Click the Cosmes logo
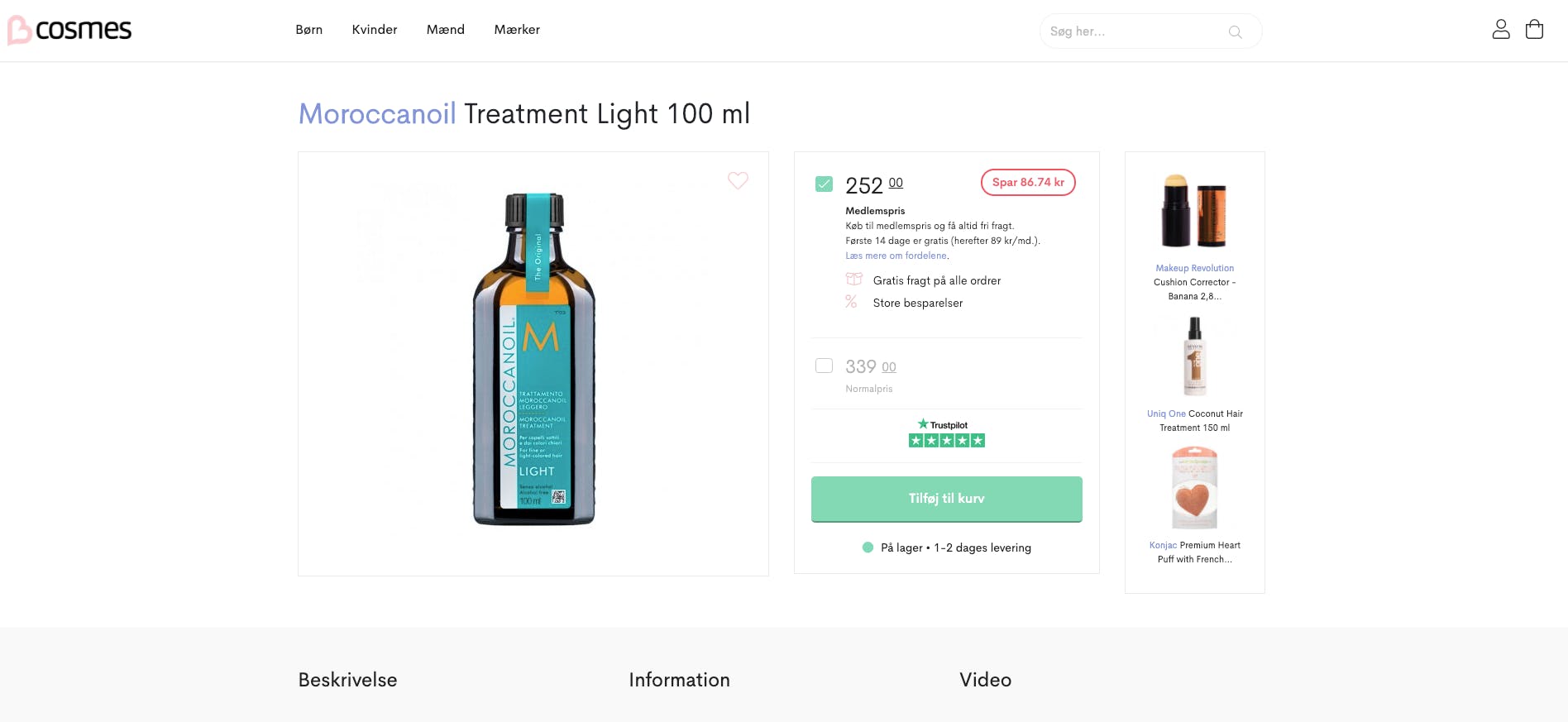1568x722 pixels. click(x=70, y=31)
